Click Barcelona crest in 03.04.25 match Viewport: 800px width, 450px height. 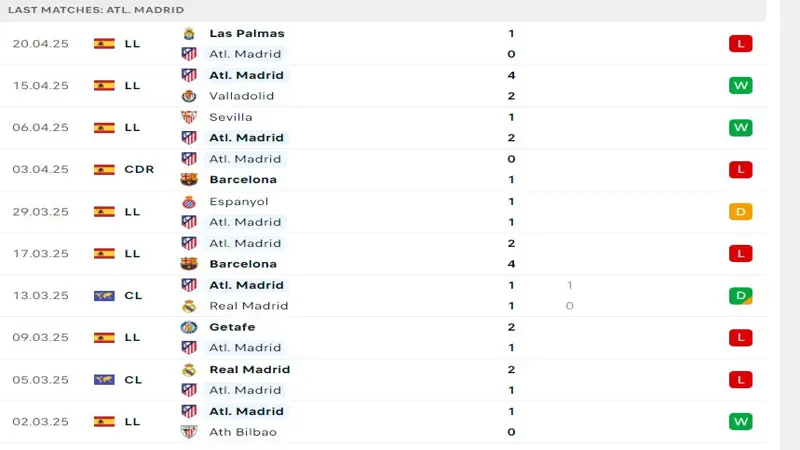(x=189, y=180)
